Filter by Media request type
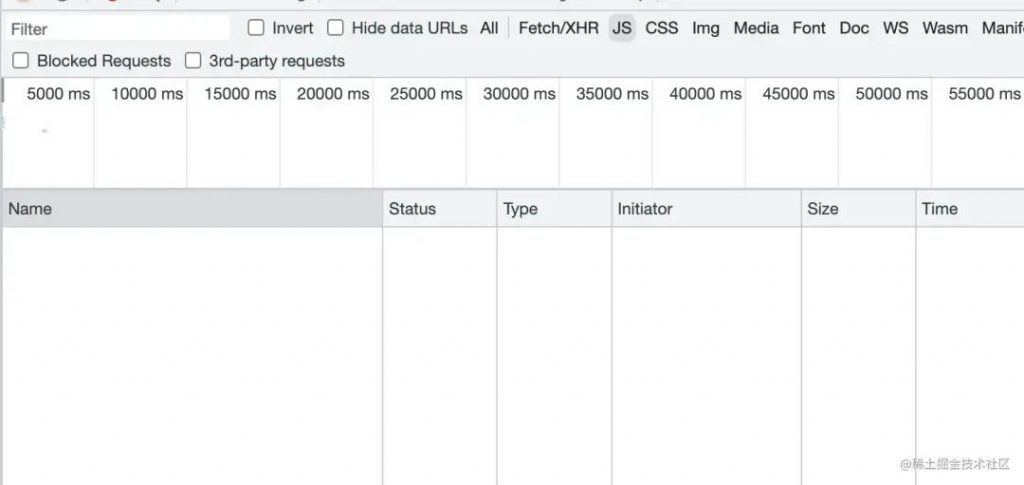Image resolution: width=1024 pixels, height=485 pixels. tap(756, 28)
